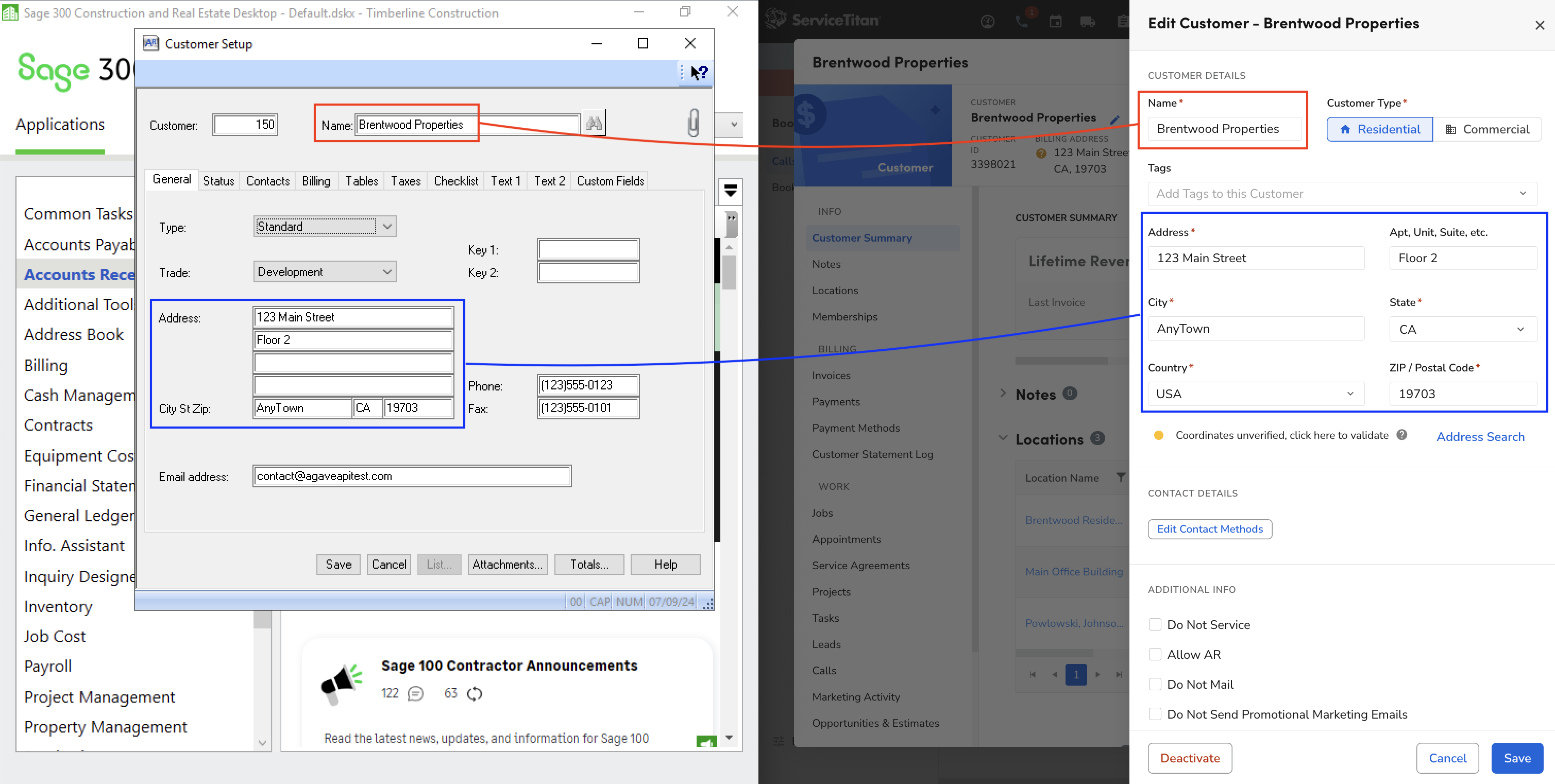The height and width of the screenshot is (784, 1555).
Task: Expand the Notes section
Action: (x=1003, y=394)
